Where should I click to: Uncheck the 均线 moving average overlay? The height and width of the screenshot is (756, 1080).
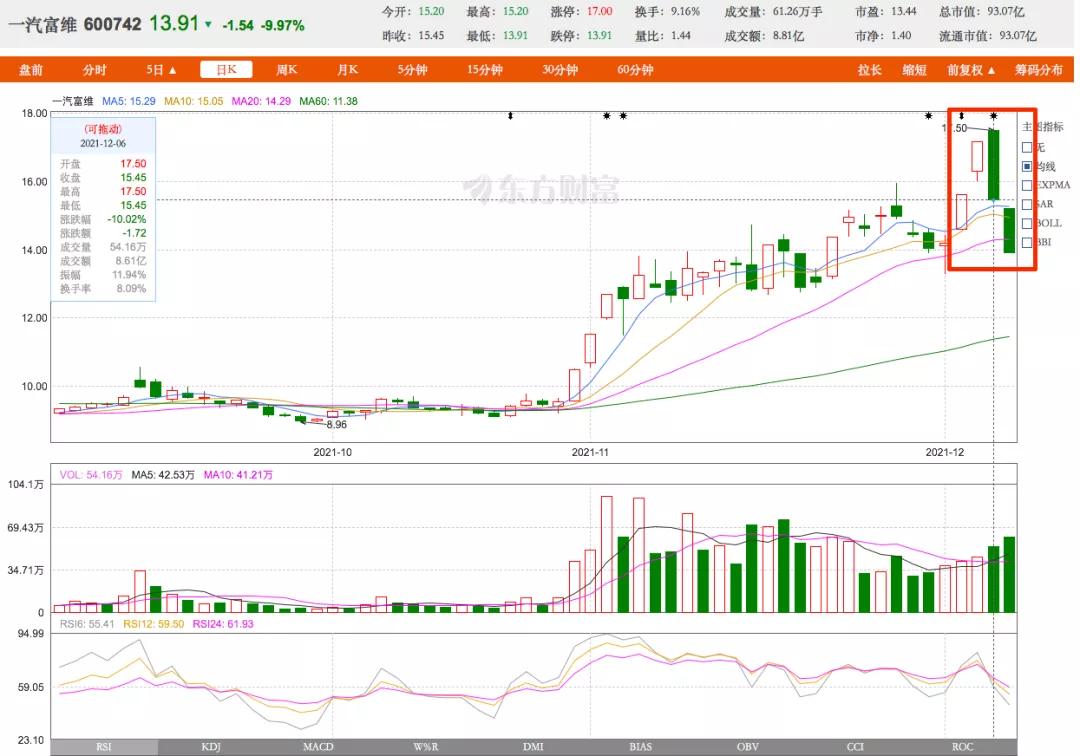(x=1027, y=166)
